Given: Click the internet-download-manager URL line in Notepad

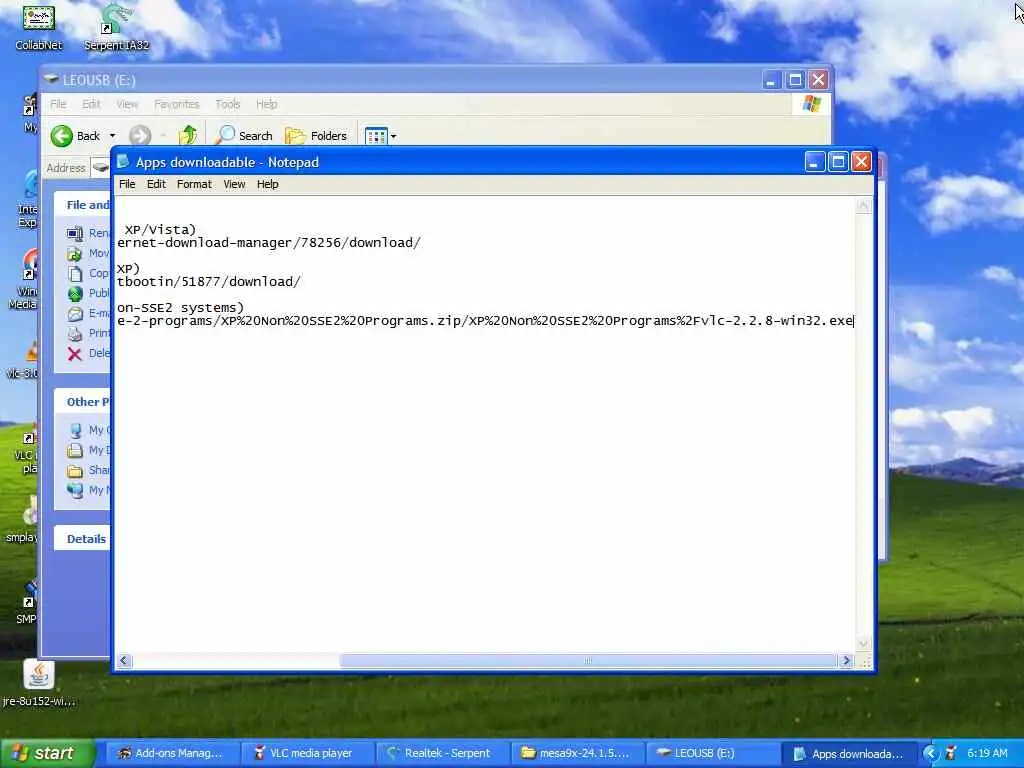Looking at the screenshot, I should click(x=269, y=243).
